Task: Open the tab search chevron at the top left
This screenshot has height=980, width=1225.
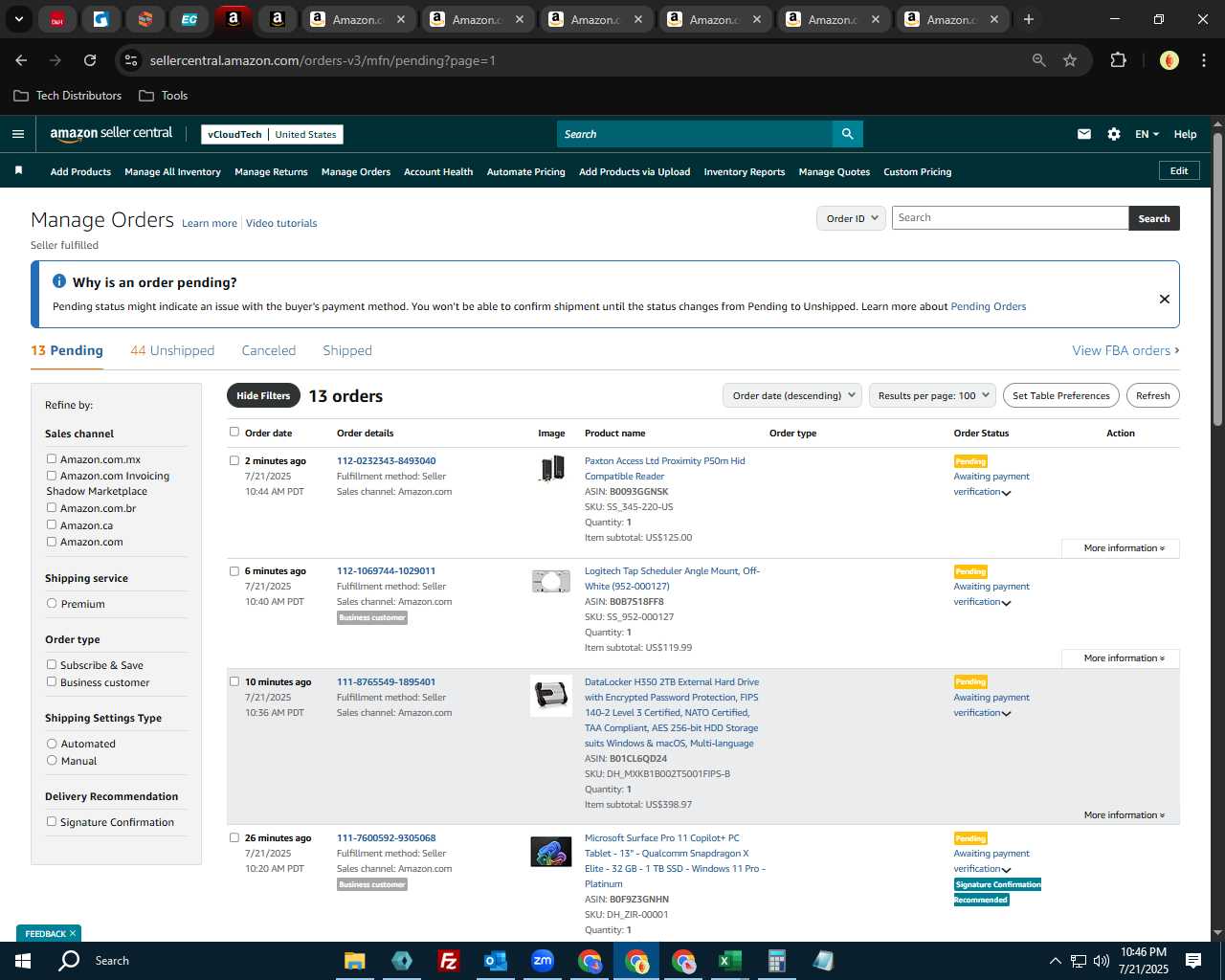Action: pyautogui.click(x=18, y=19)
